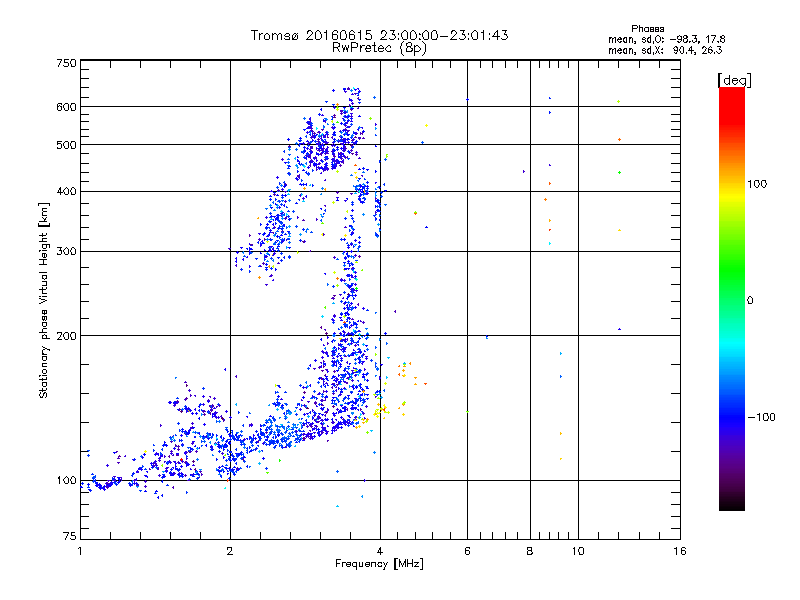Viewport: 800px width, 600px height.
Task: Click the x-axis label '10'
Action: coord(578,551)
